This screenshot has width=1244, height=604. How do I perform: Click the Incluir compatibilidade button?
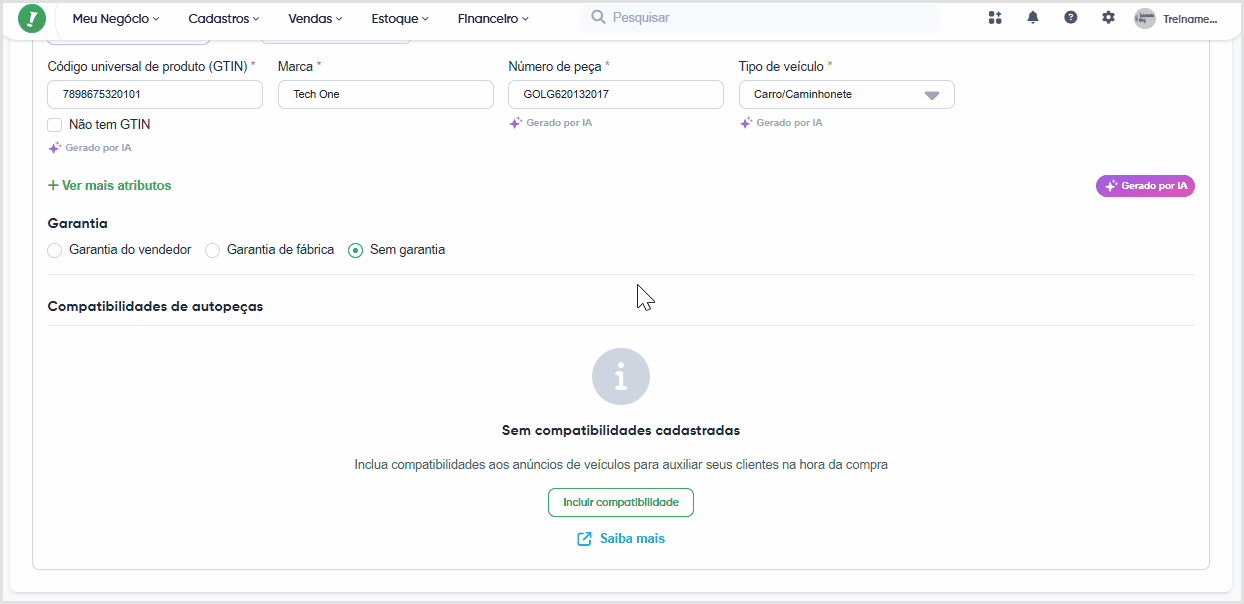coord(621,503)
